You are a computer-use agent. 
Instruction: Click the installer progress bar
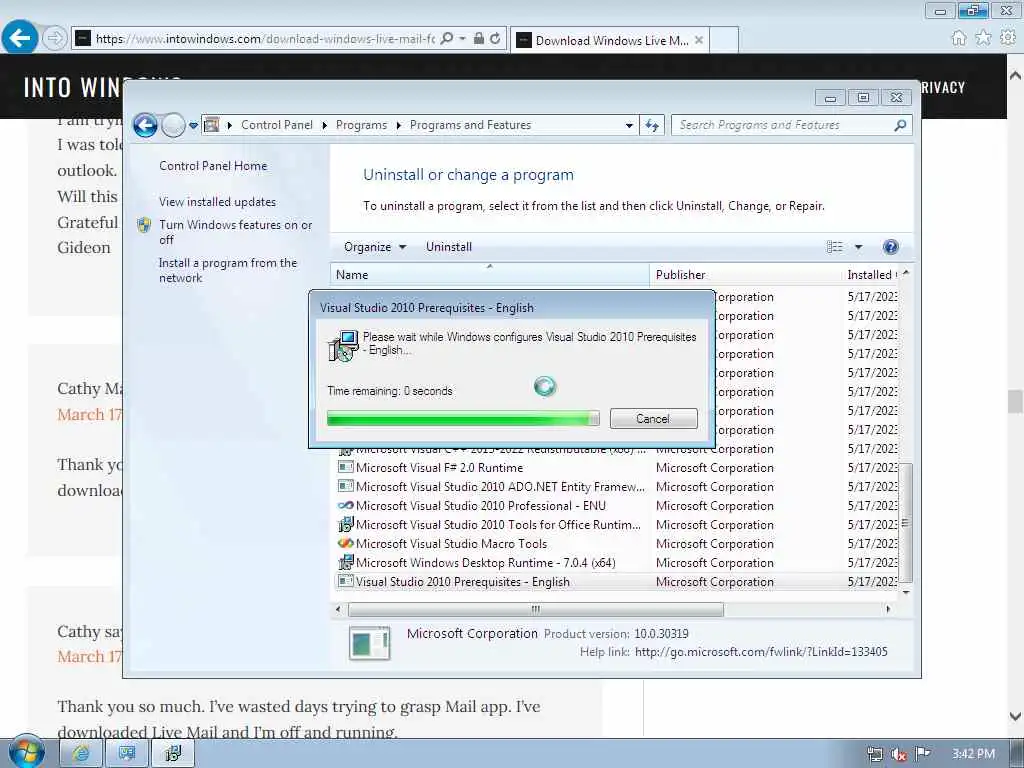463,419
